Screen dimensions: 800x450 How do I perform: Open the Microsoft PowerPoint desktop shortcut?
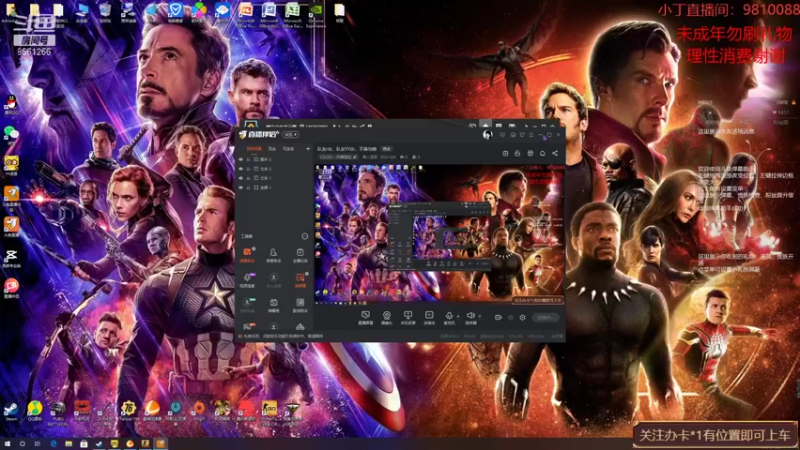point(245,14)
